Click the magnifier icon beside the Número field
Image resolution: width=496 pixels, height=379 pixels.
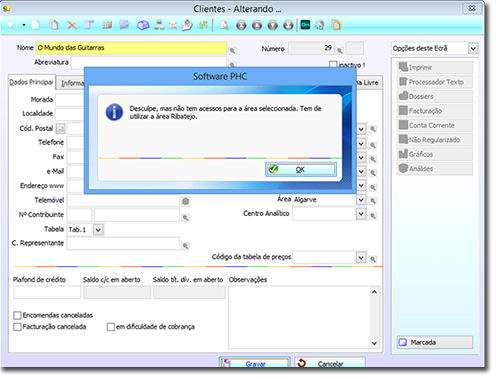tap(340, 51)
